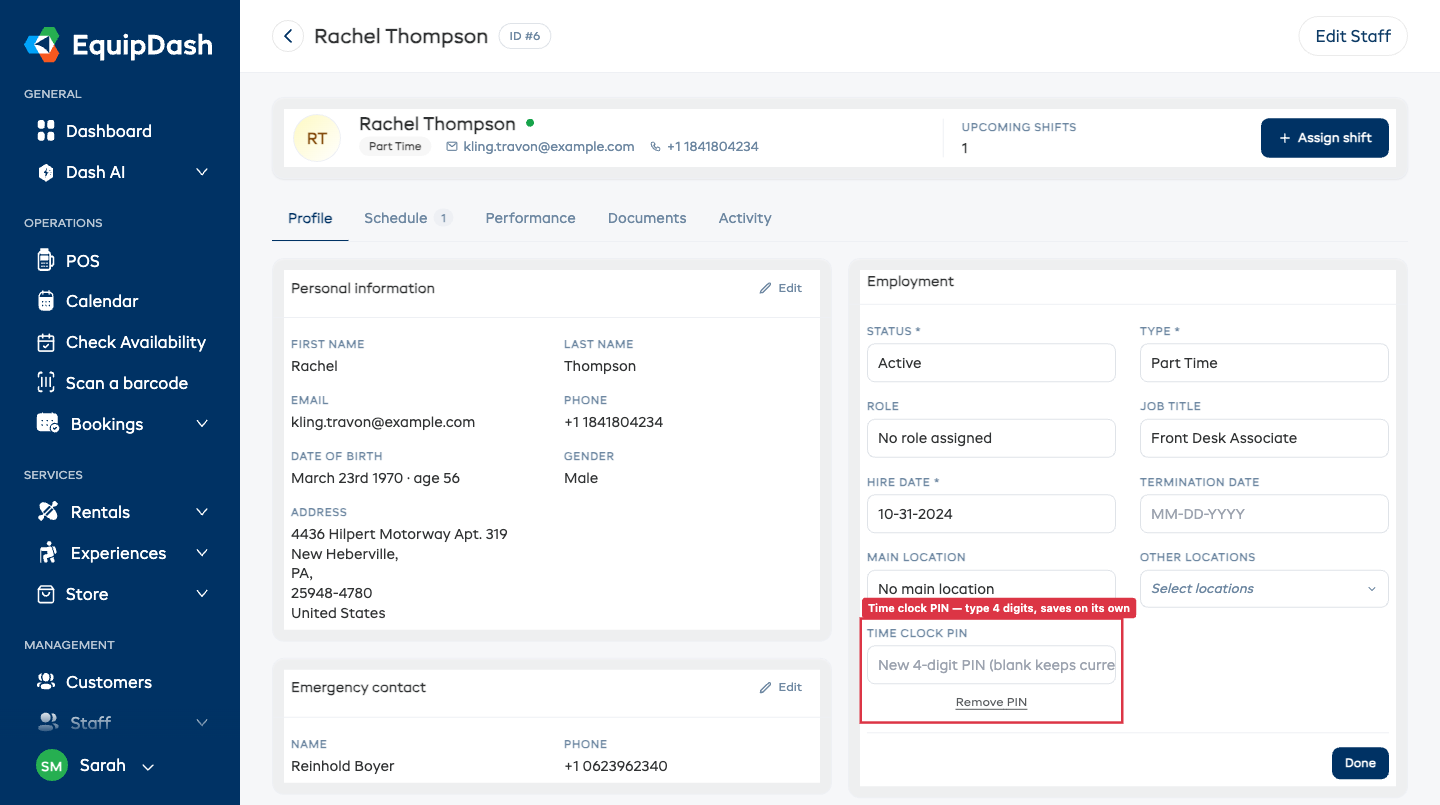
Task: Click the Job Title input field
Action: [1264, 438]
